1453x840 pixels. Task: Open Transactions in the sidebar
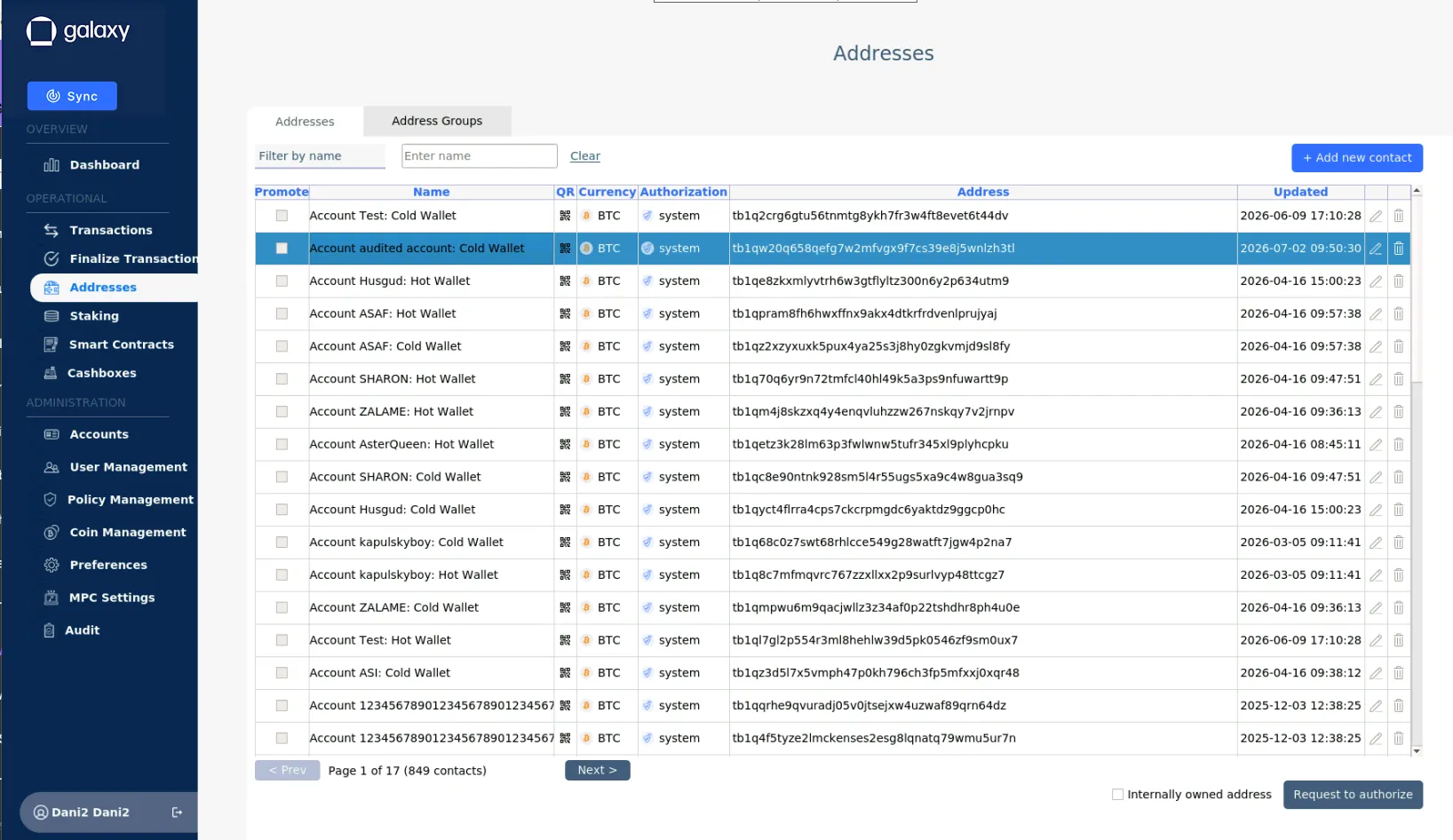pyautogui.click(x=111, y=230)
